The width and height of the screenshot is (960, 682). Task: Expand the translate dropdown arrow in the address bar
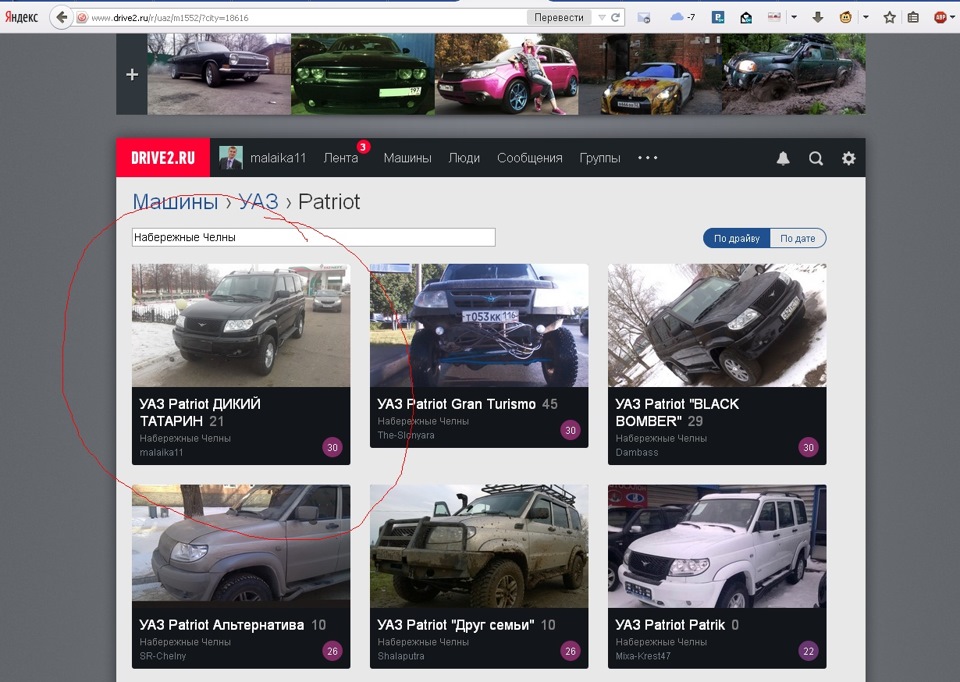pos(601,18)
